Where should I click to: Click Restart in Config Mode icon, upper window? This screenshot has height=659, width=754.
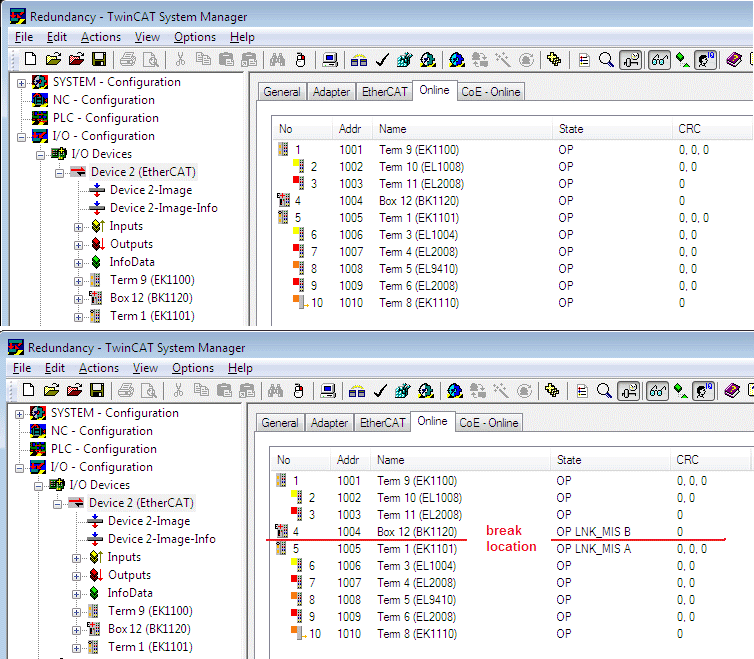(457, 60)
